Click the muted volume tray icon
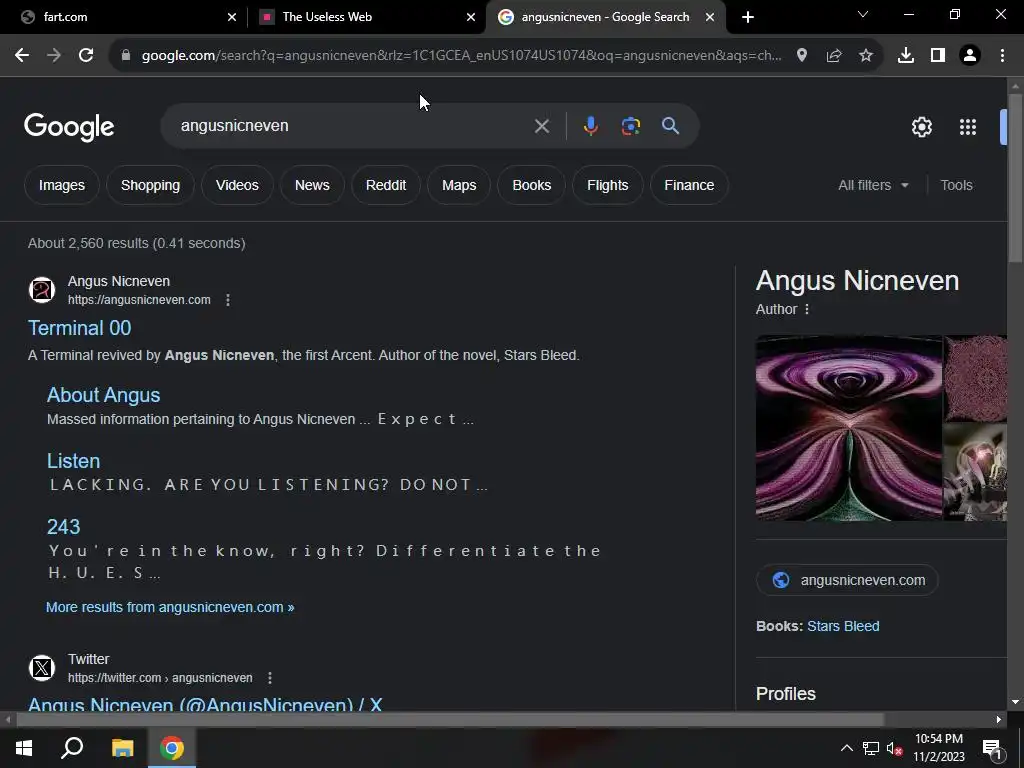Screen dimensions: 1024x768 895,748
